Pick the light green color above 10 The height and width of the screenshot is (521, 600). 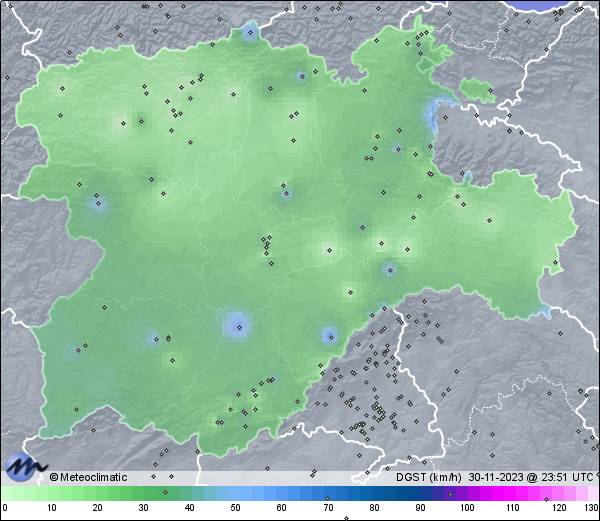52,493
